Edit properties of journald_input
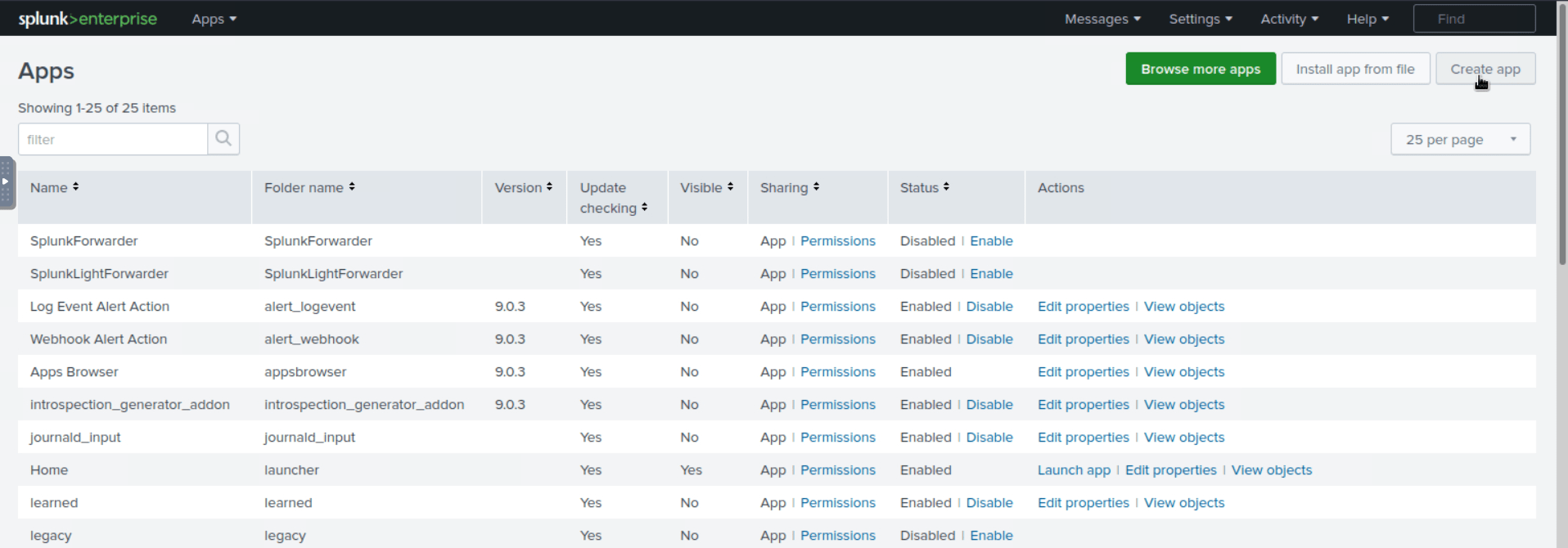The width and height of the screenshot is (1568, 548). (x=1084, y=437)
